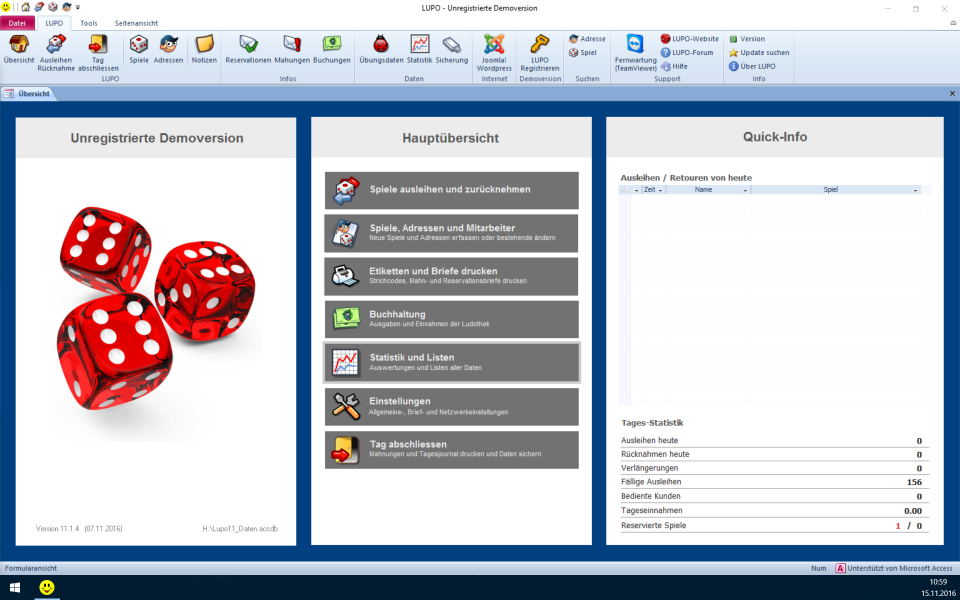The width and height of the screenshot is (960, 600).
Task: Open the Notizen sticky note icon
Action: coord(204,50)
